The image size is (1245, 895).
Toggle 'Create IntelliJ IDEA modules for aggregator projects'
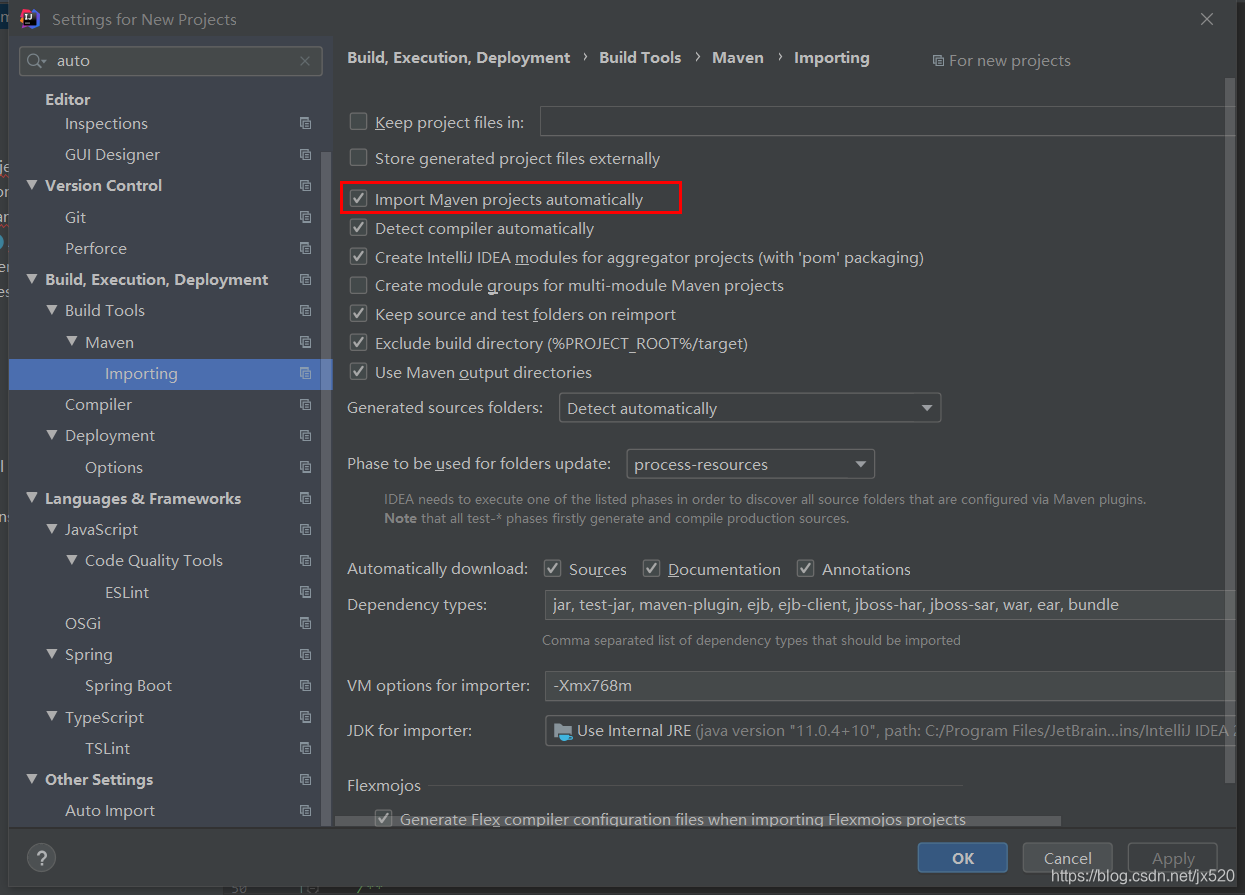point(358,257)
